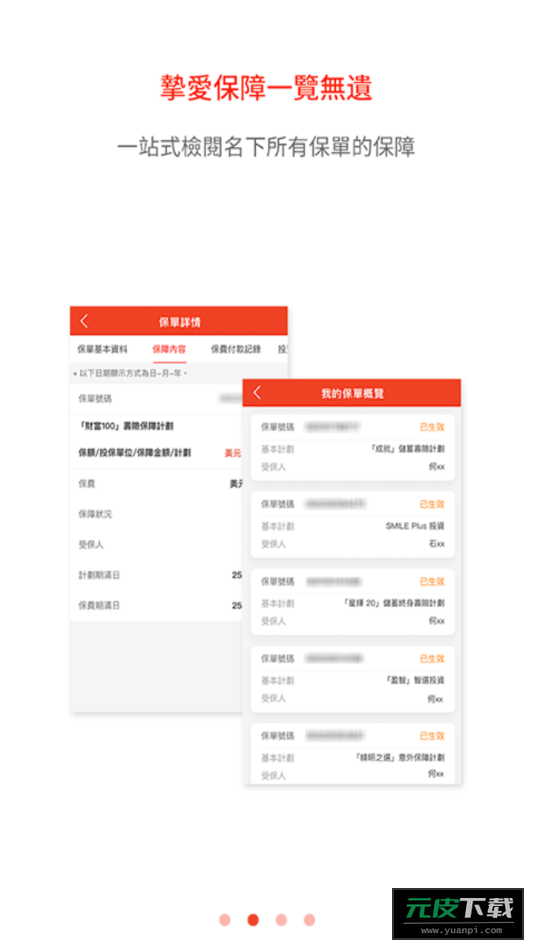Open the 「成就」儲蓄壽險計劃 policy card
Screen dimensions: 534x950
(x=352, y=448)
